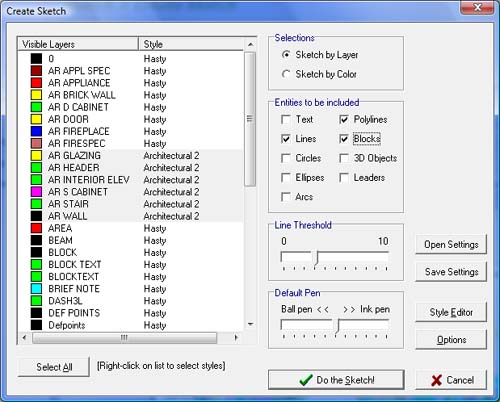Select the BLOCKTEXT layer without space
The image size is (500, 402).
131,277
